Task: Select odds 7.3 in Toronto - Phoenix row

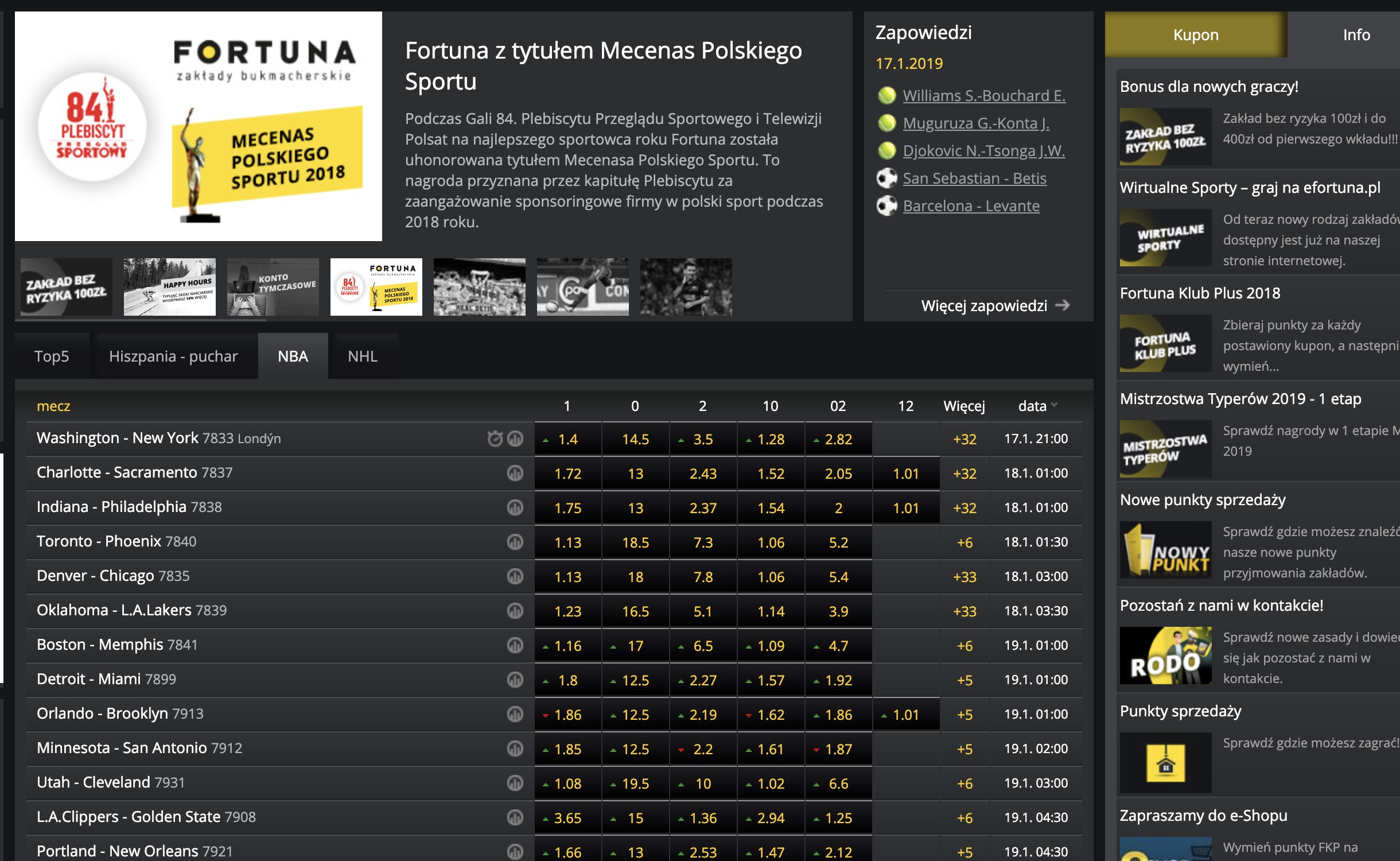Action: (x=703, y=542)
